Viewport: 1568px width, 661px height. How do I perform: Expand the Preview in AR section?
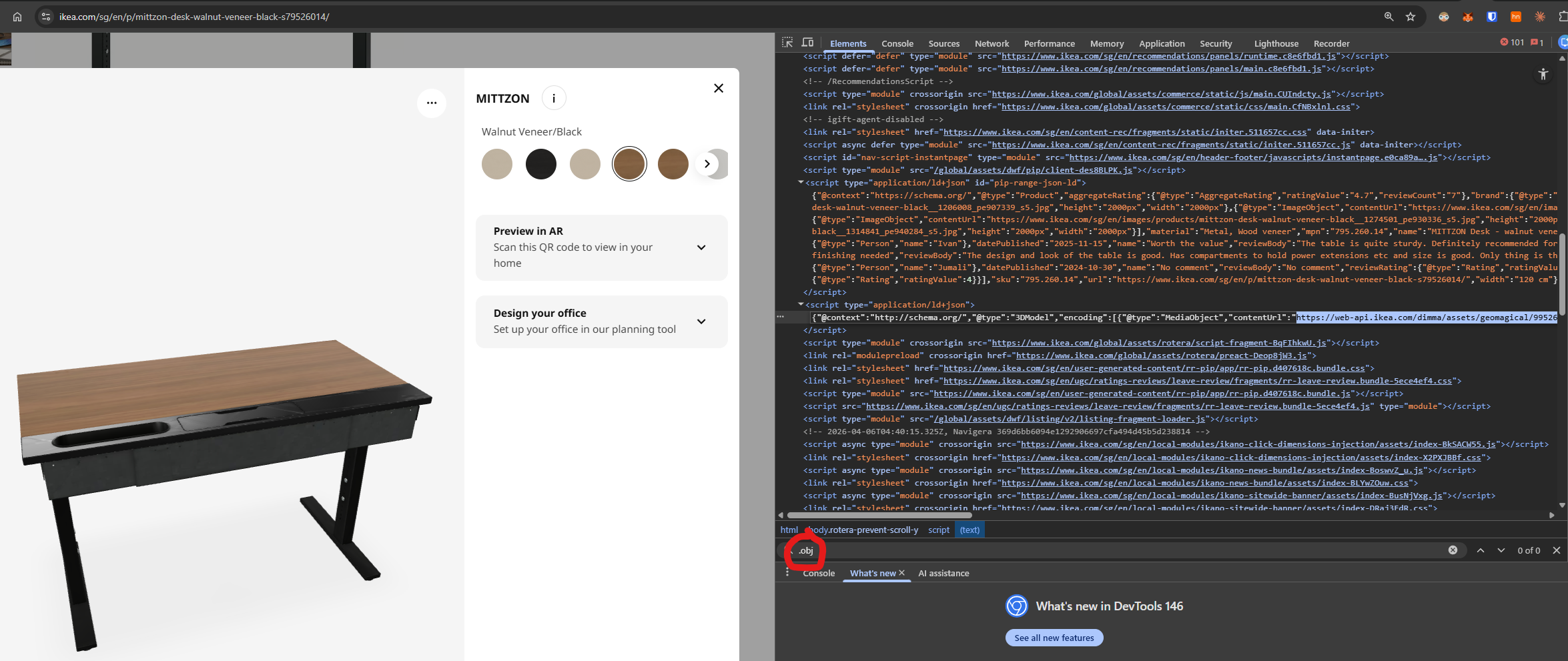(601, 247)
